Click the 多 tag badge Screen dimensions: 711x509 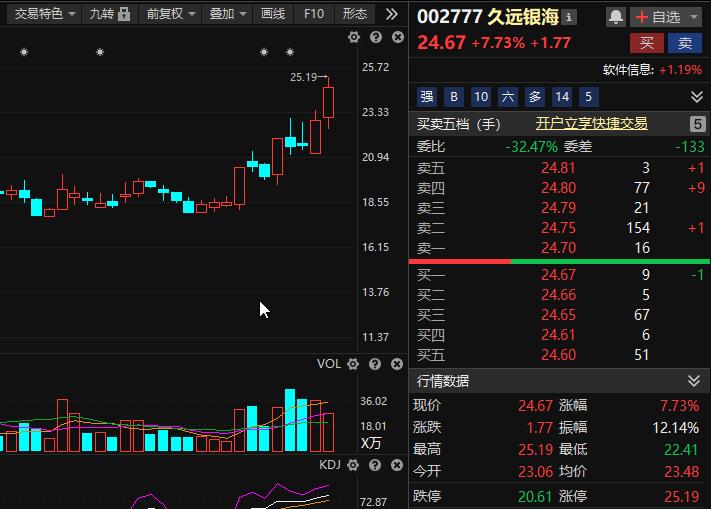click(535, 97)
